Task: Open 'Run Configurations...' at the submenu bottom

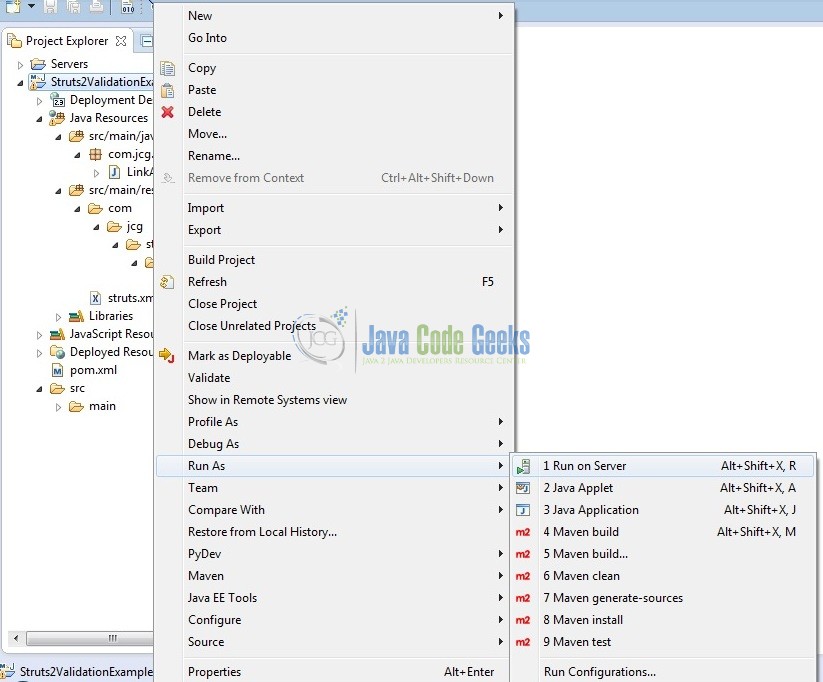Action: tap(598, 671)
